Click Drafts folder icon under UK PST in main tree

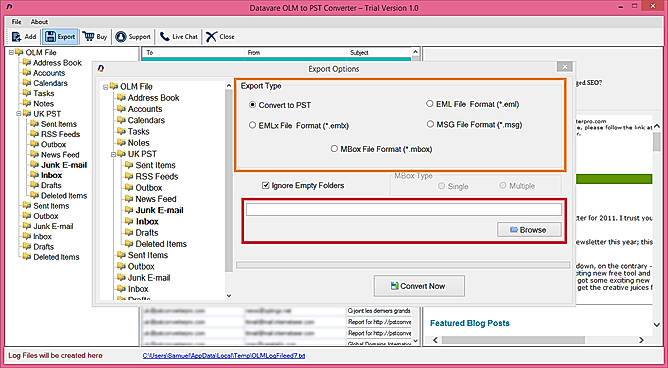pos(35,185)
